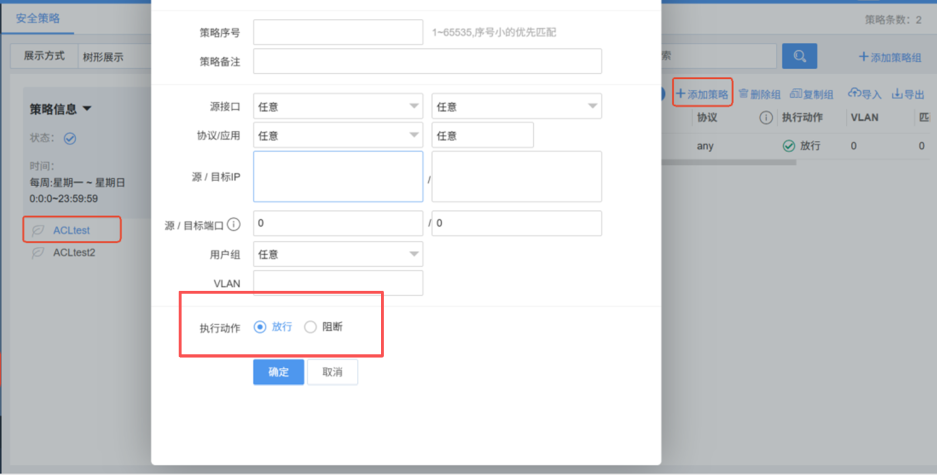This screenshot has width=937, height=475.
Task: Click the info icon next to 协议 column
Action: point(765,118)
